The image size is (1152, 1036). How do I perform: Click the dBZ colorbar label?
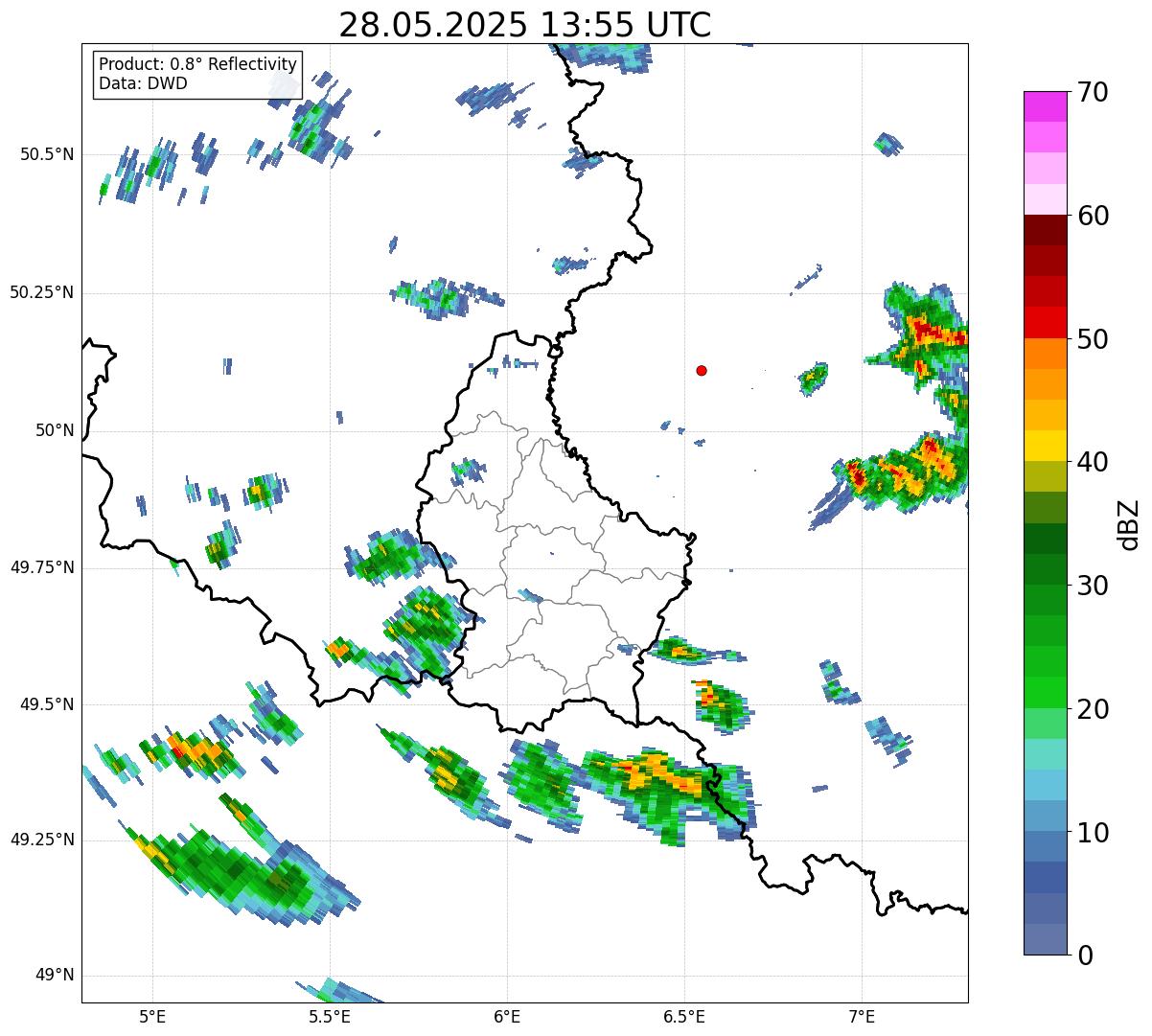[x=1129, y=523]
